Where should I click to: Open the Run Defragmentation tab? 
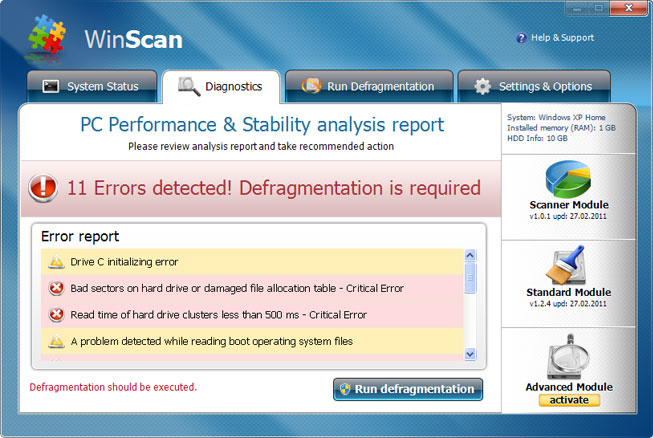click(369, 86)
